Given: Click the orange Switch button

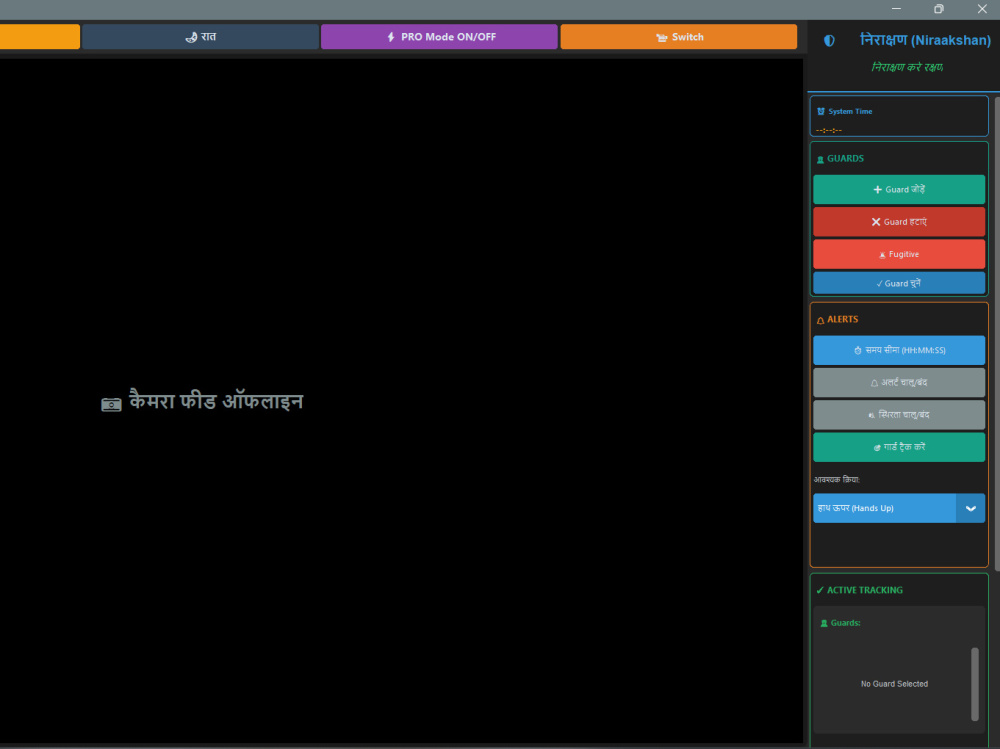Looking at the screenshot, I should pyautogui.click(x=679, y=37).
